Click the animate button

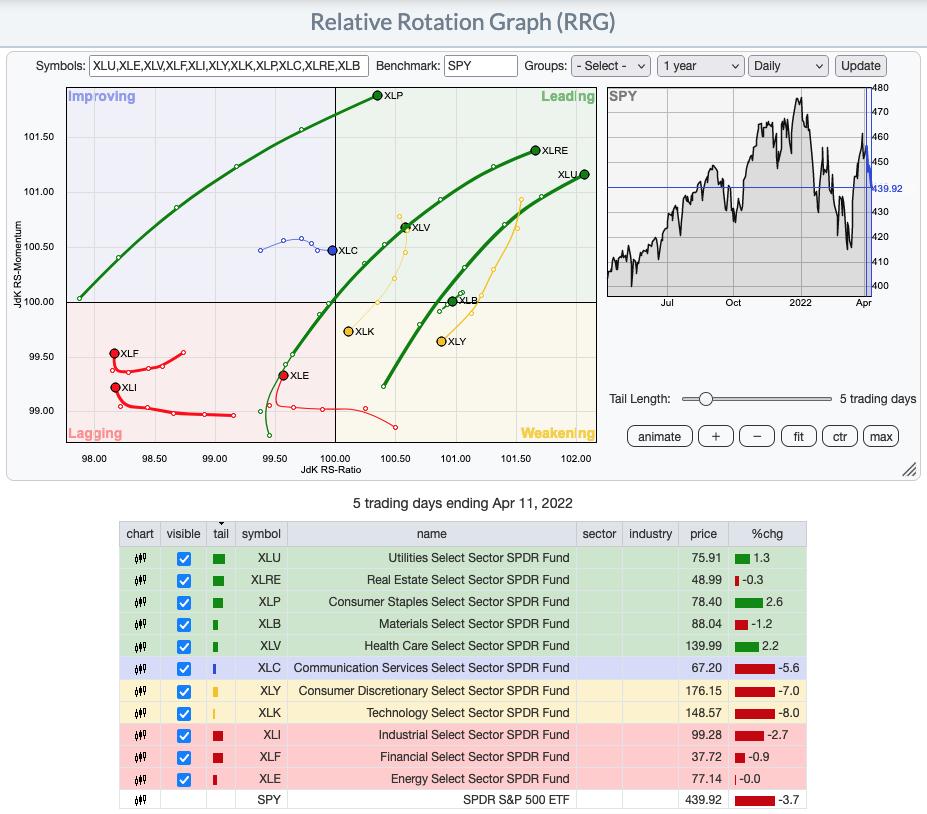click(659, 437)
